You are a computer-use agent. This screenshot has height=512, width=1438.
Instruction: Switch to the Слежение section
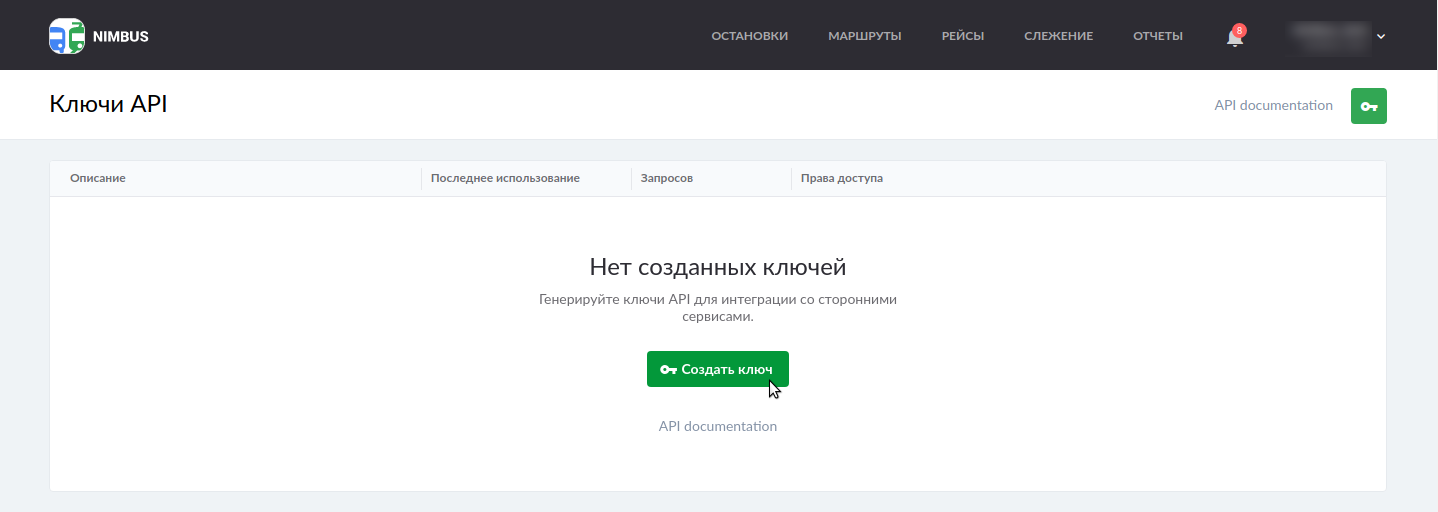point(1058,36)
